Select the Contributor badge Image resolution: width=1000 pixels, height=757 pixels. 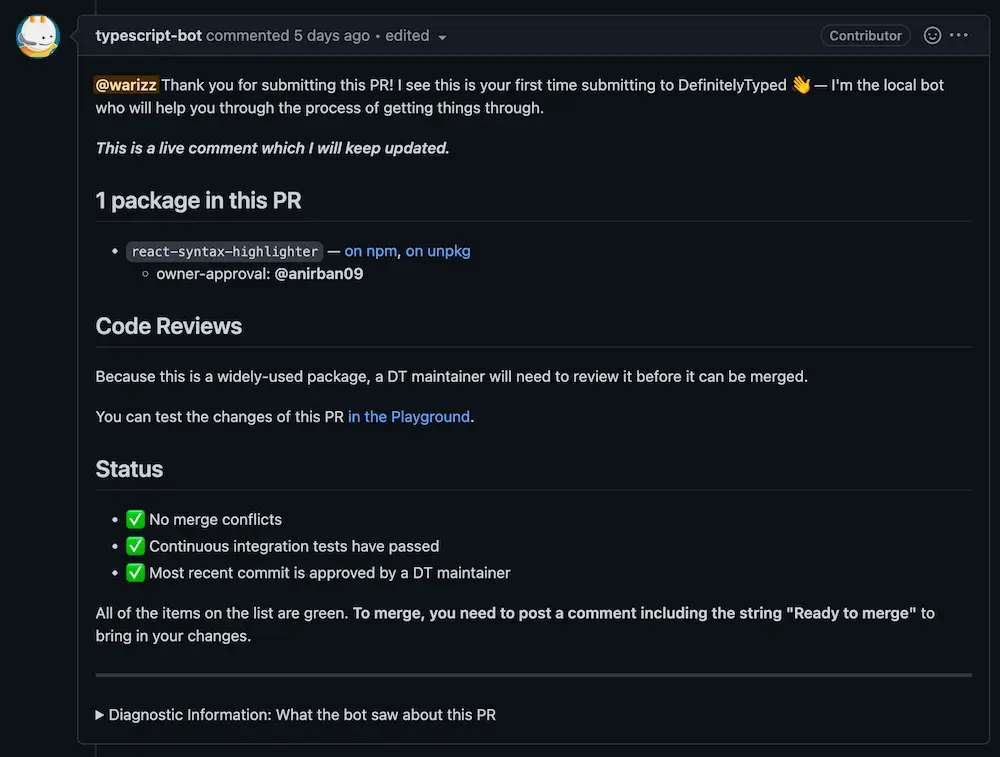coord(865,36)
